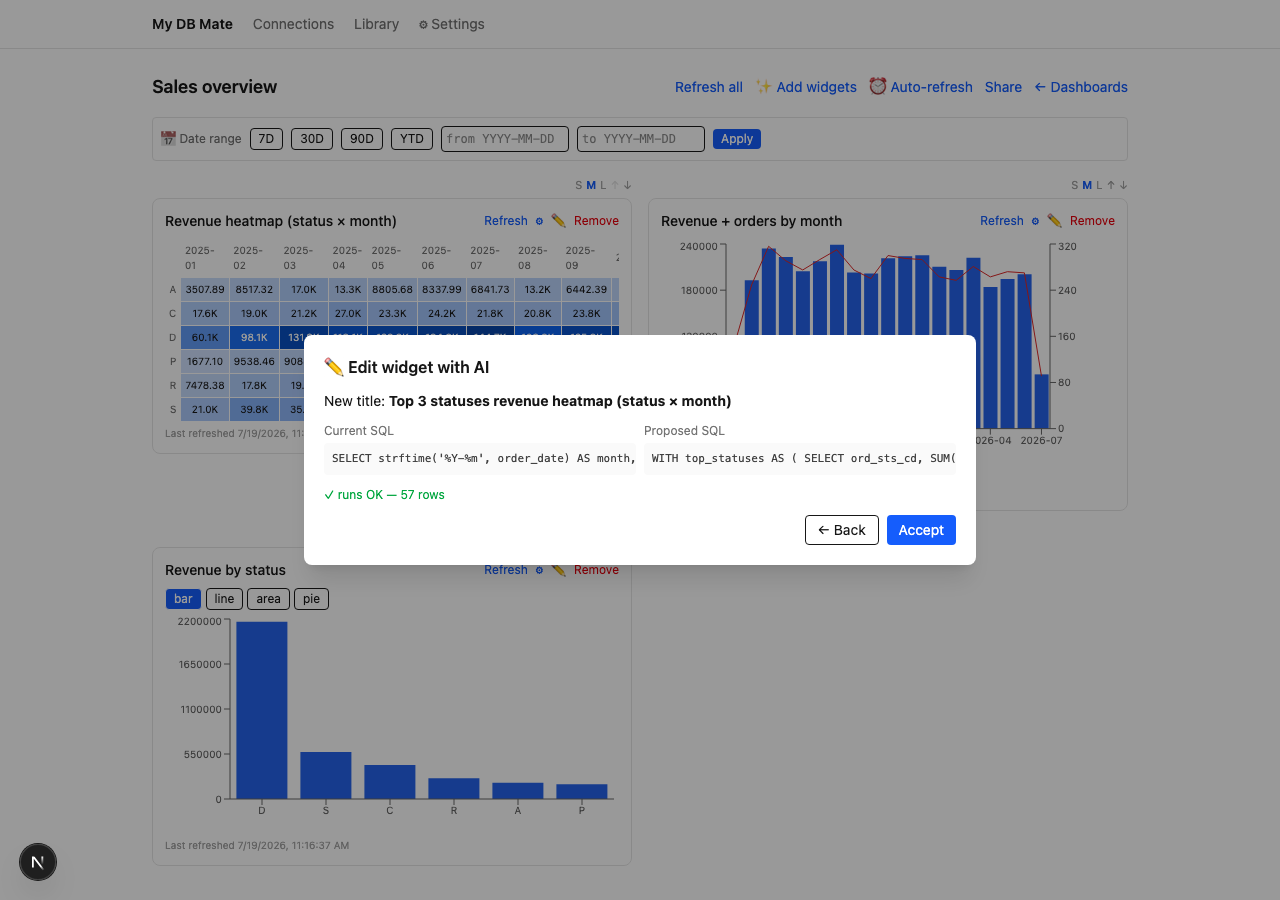The width and height of the screenshot is (1280, 900).
Task: Click the to YYYY-MM-DD date field
Action: [x=641, y=139]
